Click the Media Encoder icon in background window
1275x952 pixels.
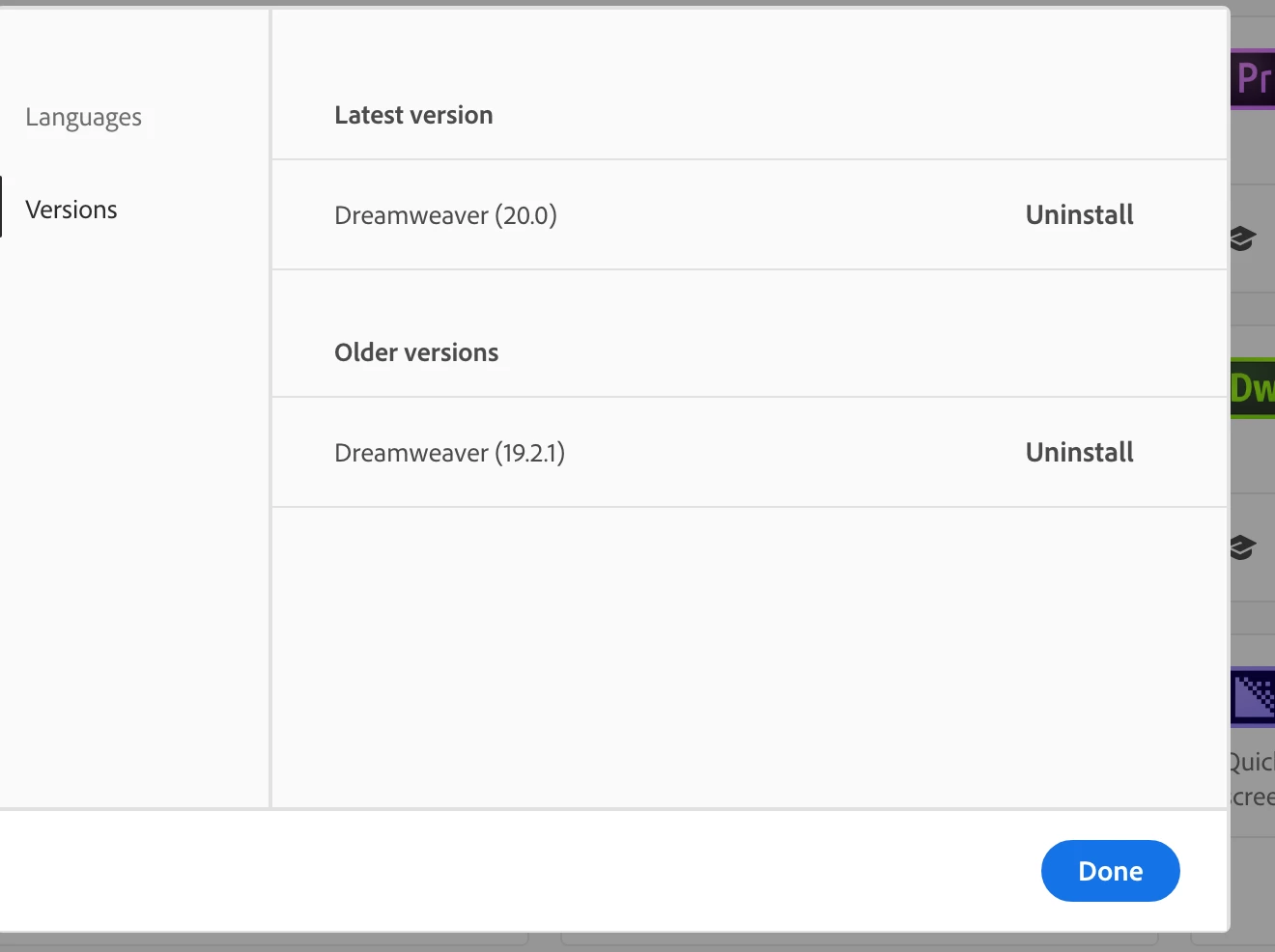[x=1253, y=697]
